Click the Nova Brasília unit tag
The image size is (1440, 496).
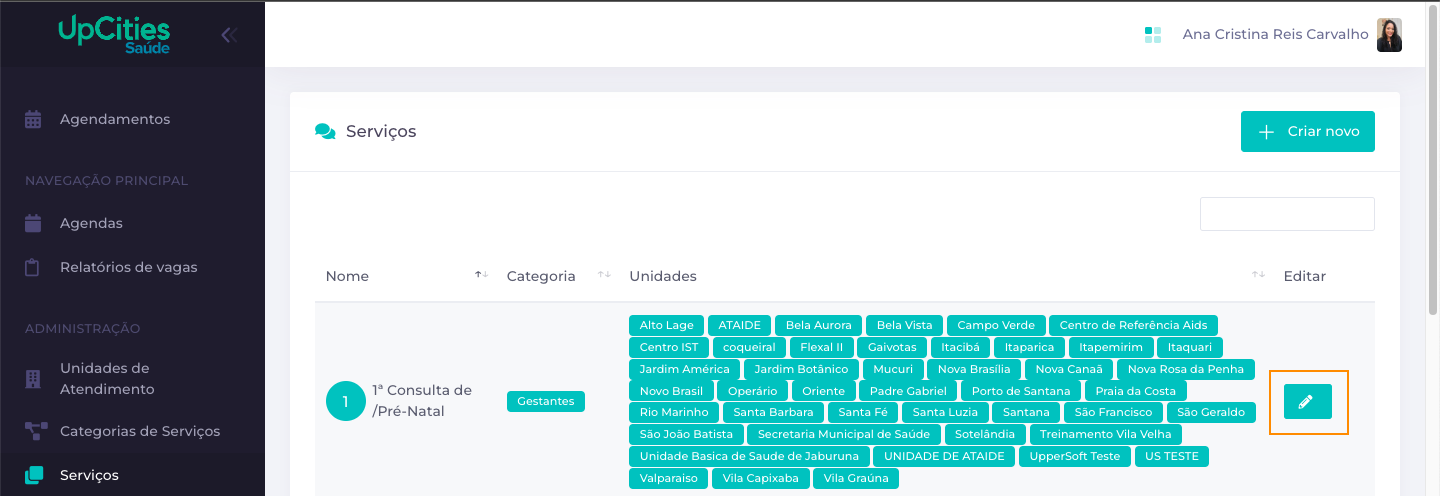point(974,369)
